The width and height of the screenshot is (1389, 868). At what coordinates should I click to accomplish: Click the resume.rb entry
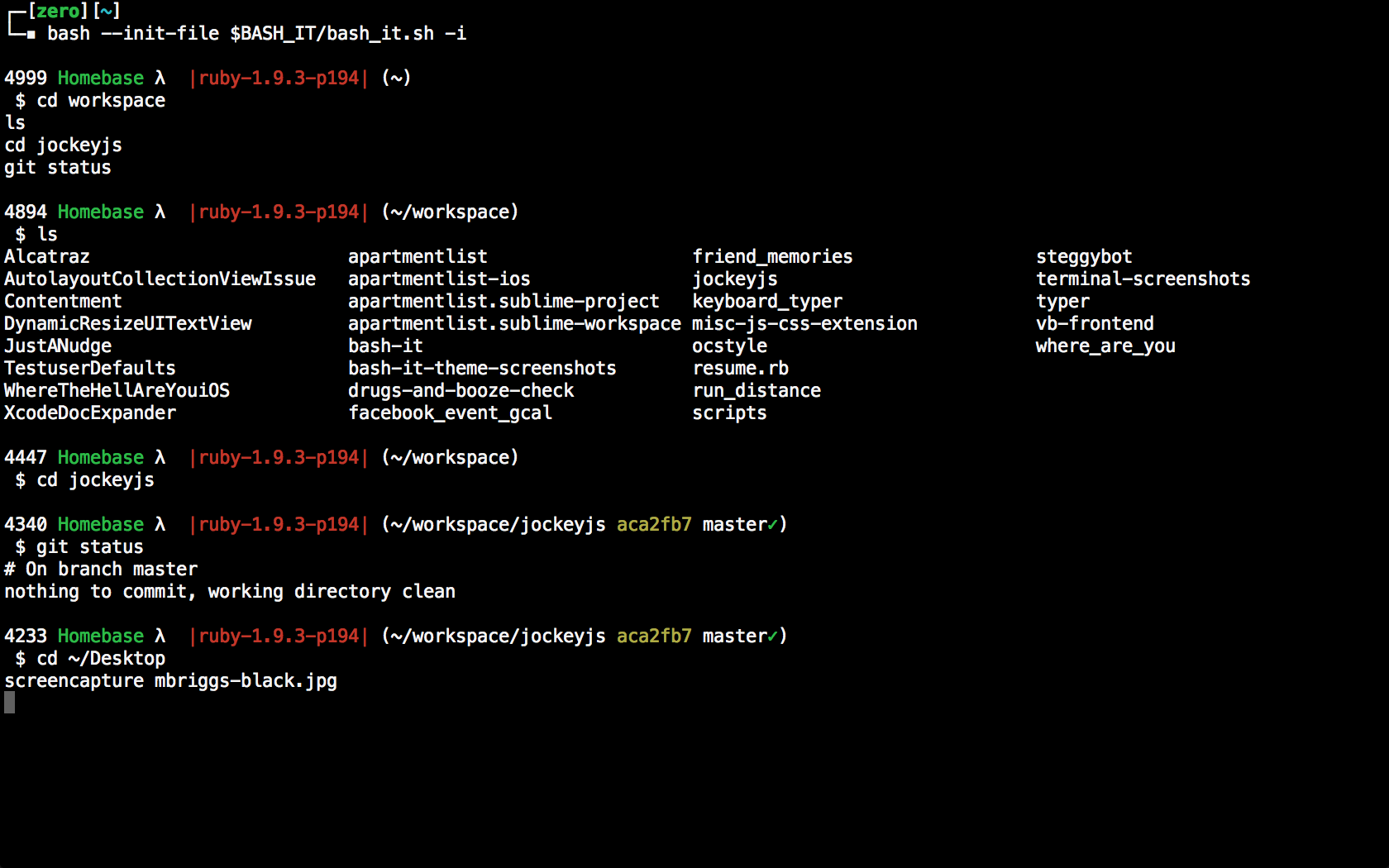[x=740, y=369]
